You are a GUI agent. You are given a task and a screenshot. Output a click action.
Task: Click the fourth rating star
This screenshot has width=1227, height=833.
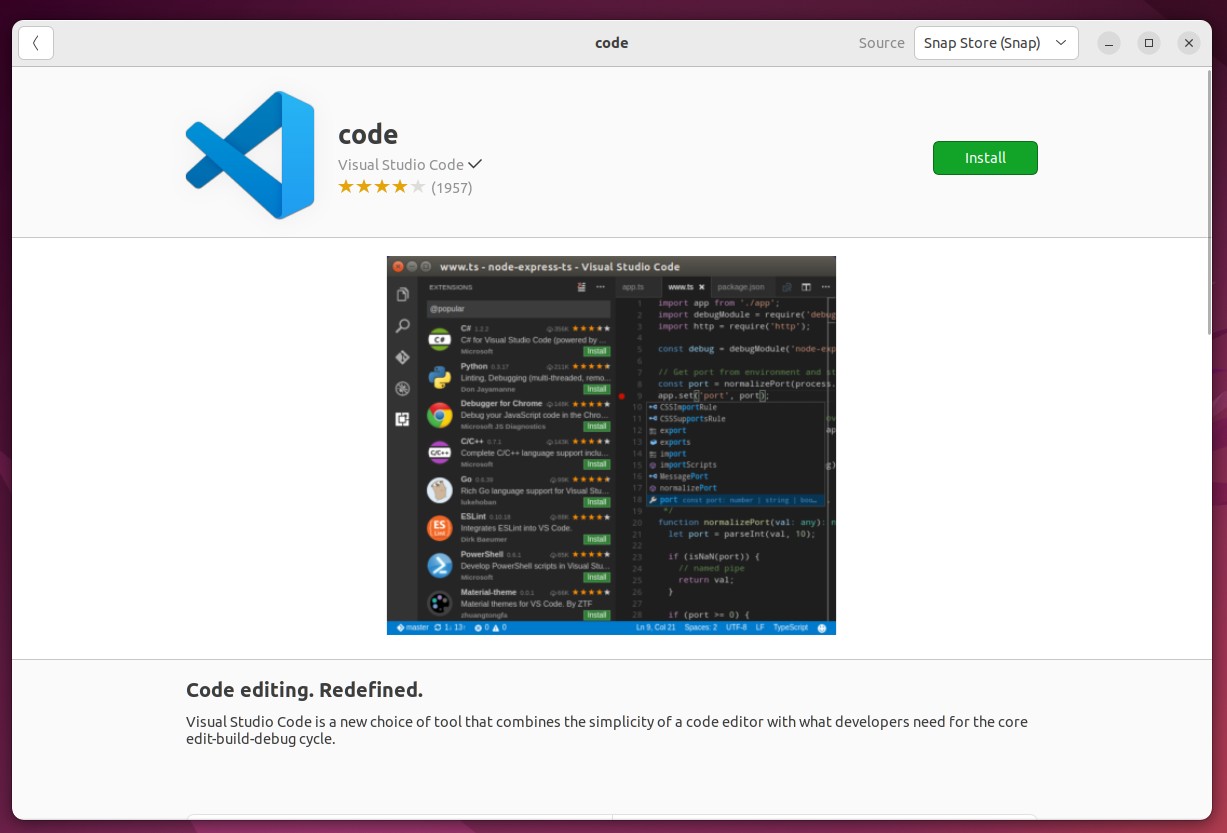(x=399, y=186)
